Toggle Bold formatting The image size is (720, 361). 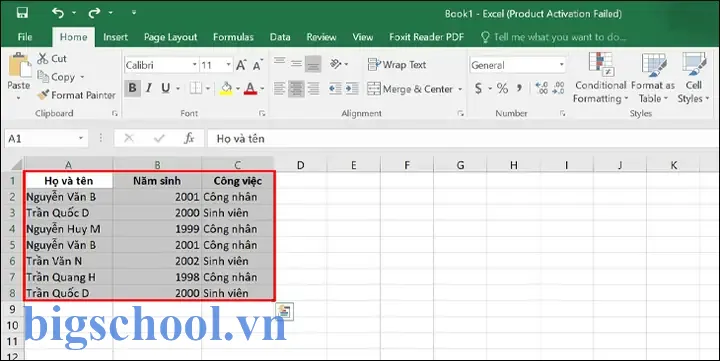pos(132,88)
